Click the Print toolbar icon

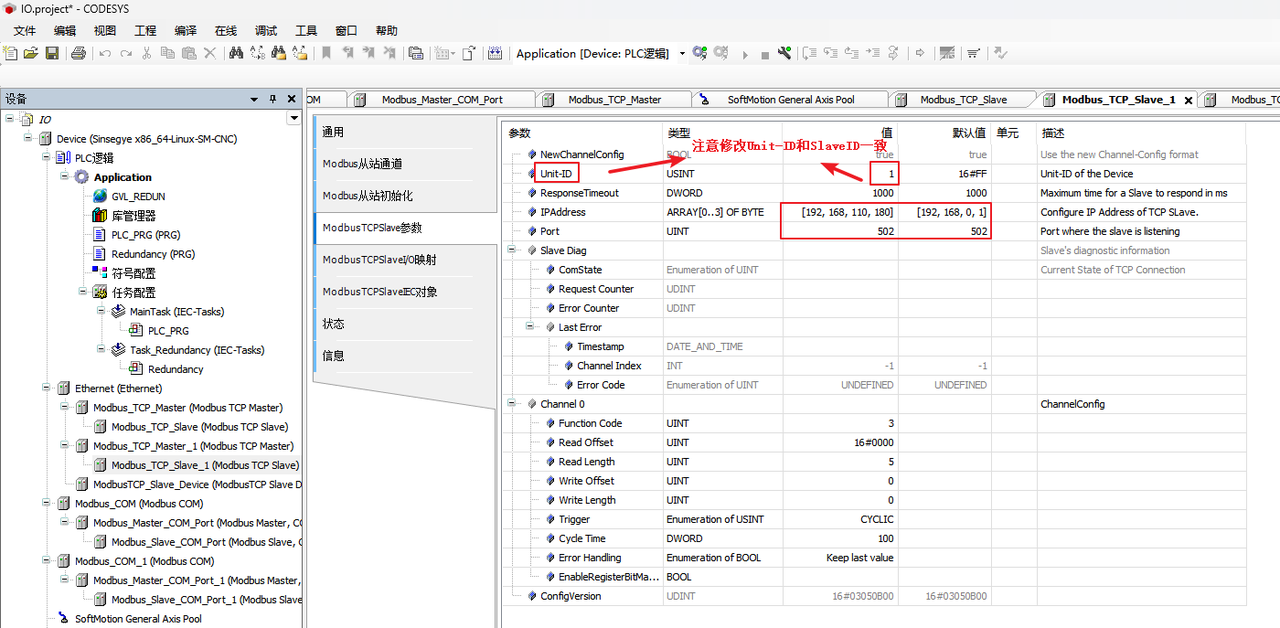coord(78,53)
